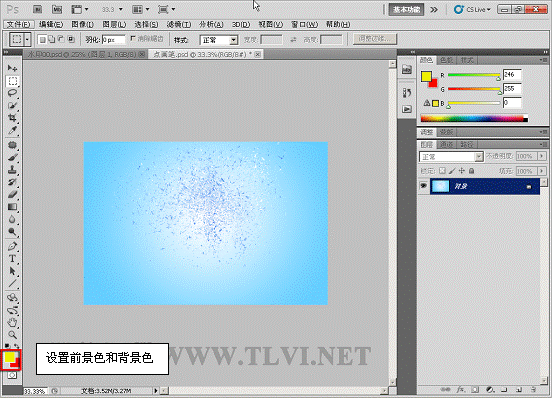Click the Add Layer Style fx button
The image size is (552, 398).
point(460,390)
